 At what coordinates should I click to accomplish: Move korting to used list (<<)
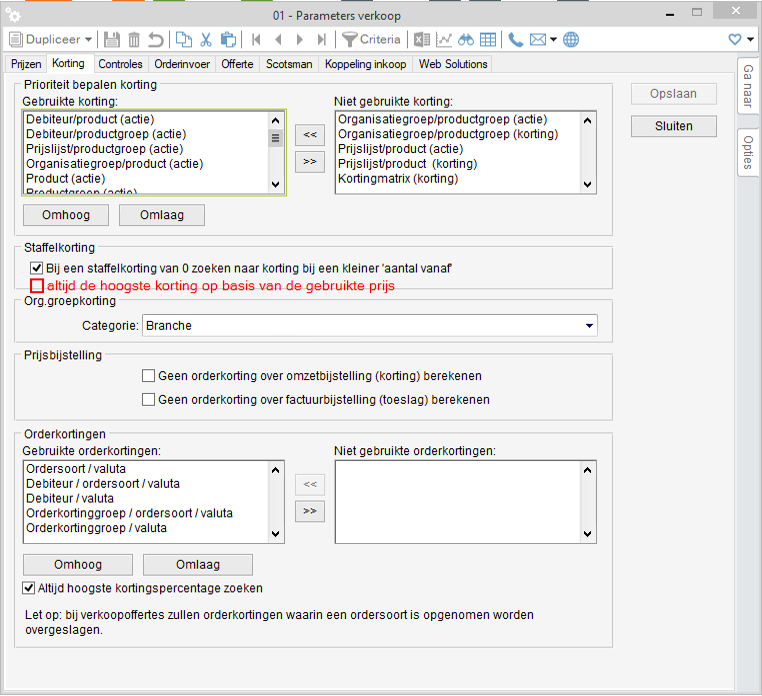[x=310, y=135]
